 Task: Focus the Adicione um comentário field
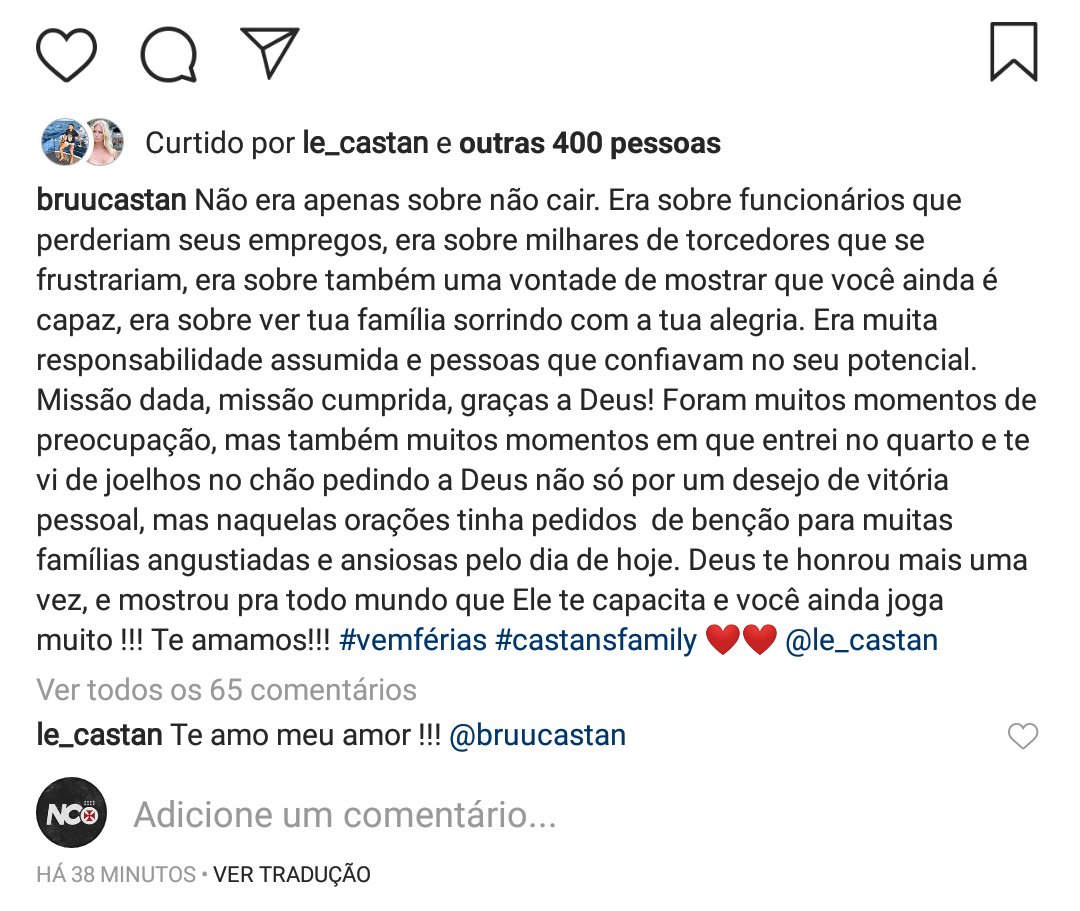[x=345, y=815]
